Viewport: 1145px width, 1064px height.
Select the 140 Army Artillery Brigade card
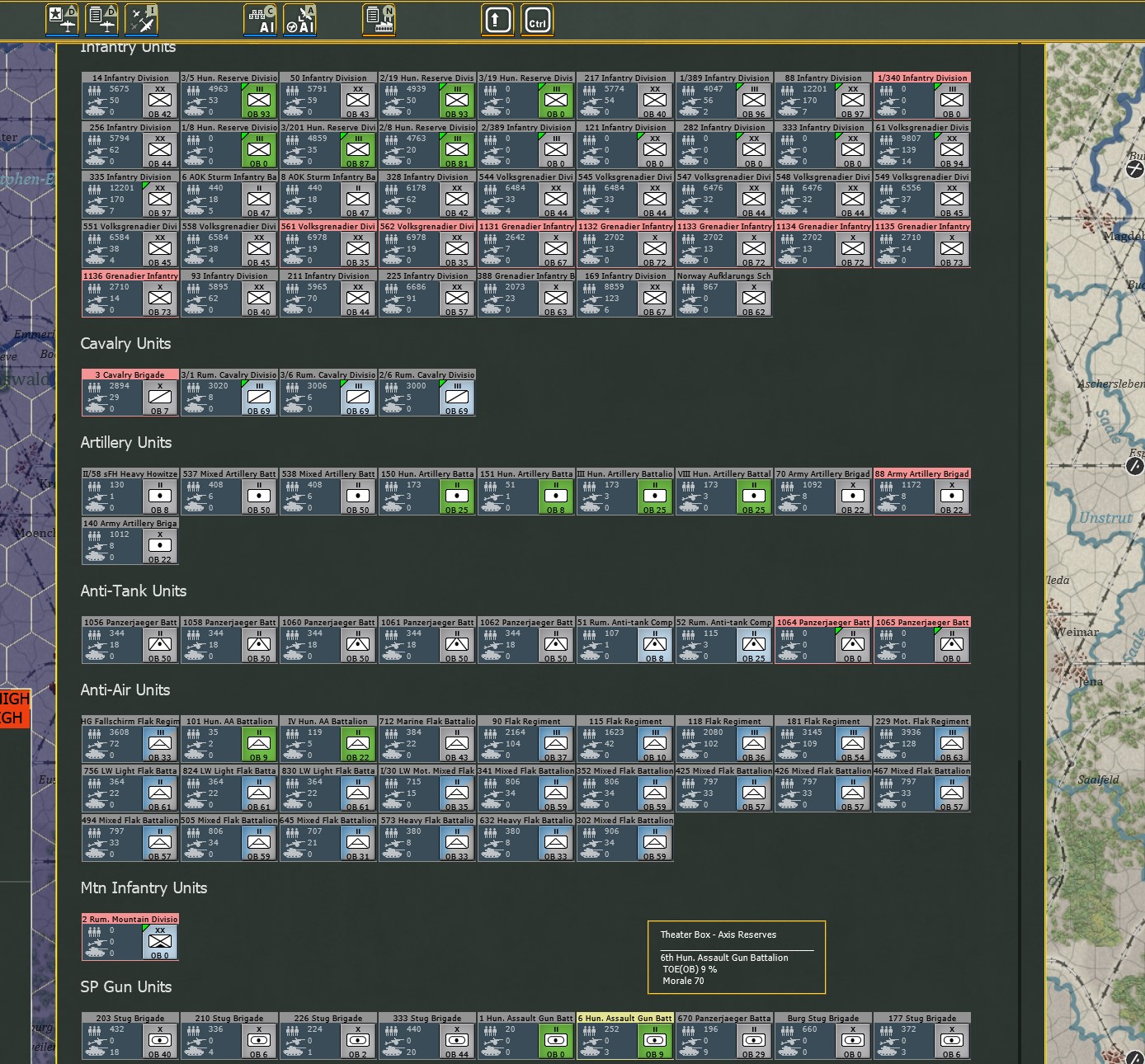[x=130, y=541]
